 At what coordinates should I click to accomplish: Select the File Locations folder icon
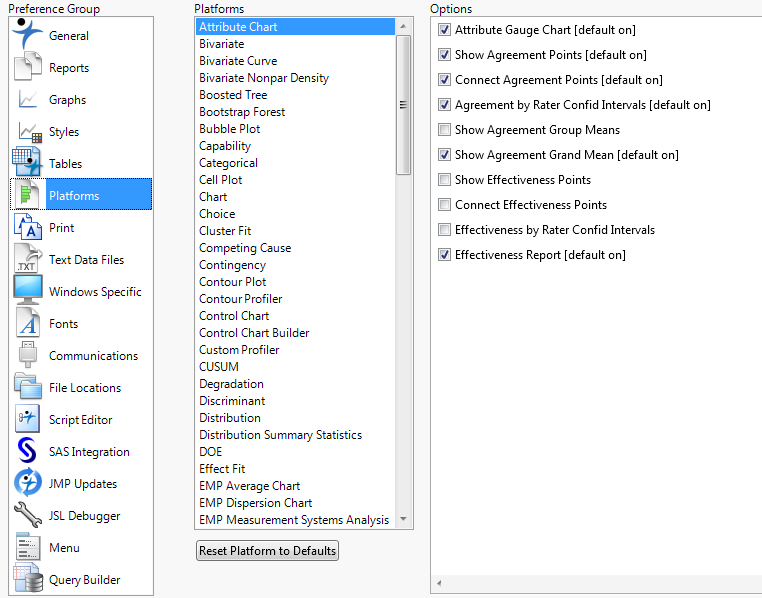point(27,387)
